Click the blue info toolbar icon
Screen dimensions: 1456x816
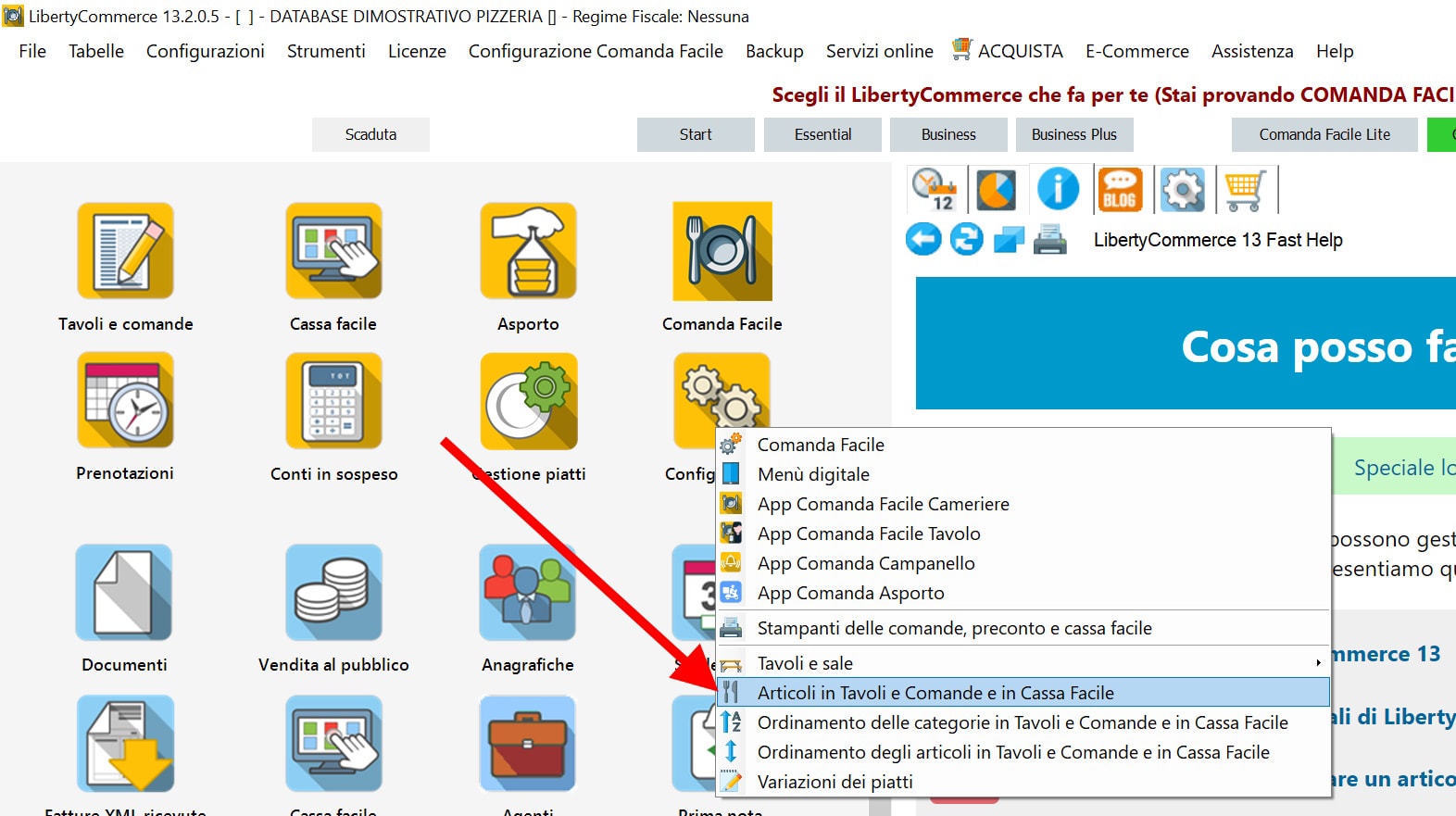point(1058,190)
